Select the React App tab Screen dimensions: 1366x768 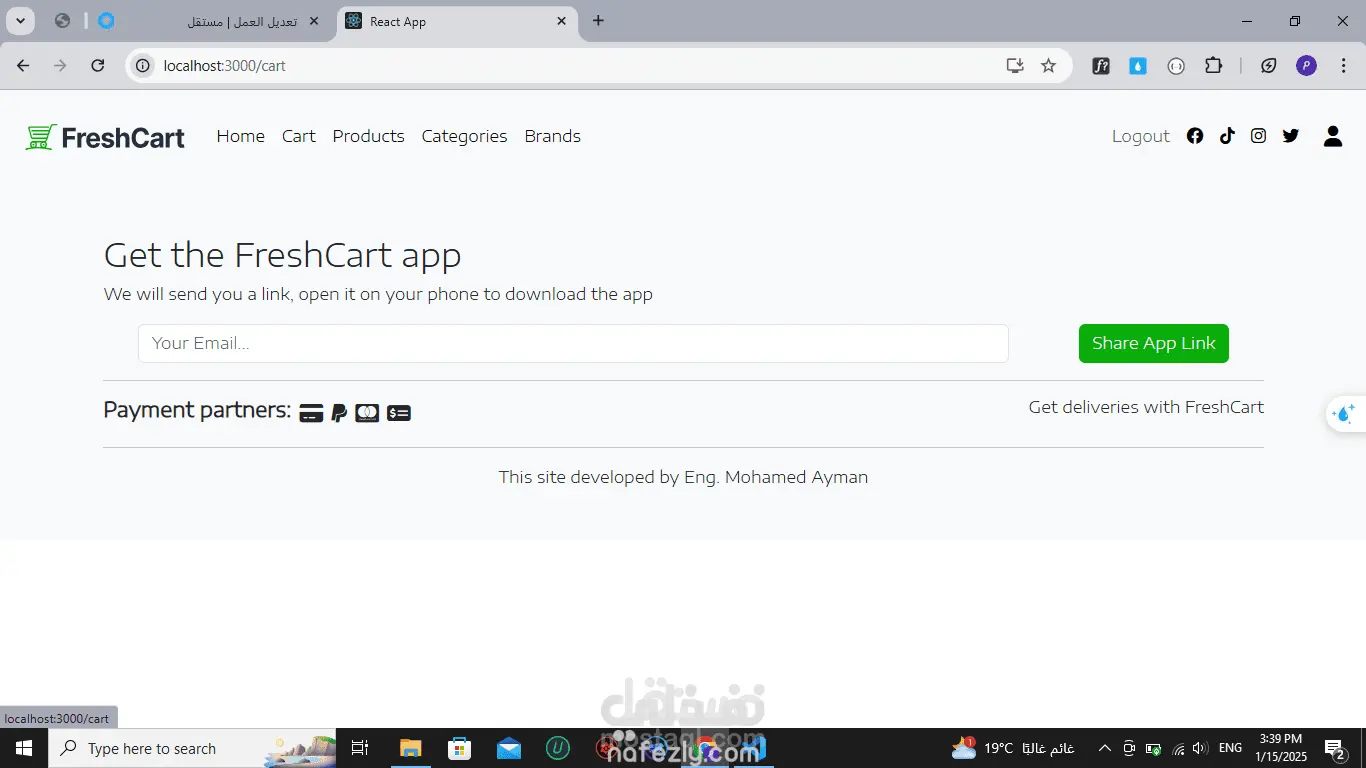coord(456,21)
